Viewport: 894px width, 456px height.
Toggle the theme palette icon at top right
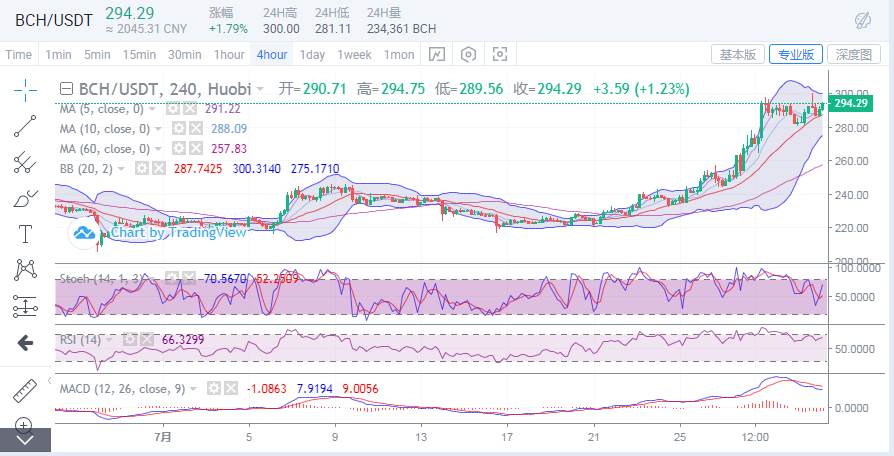(863, 19)
